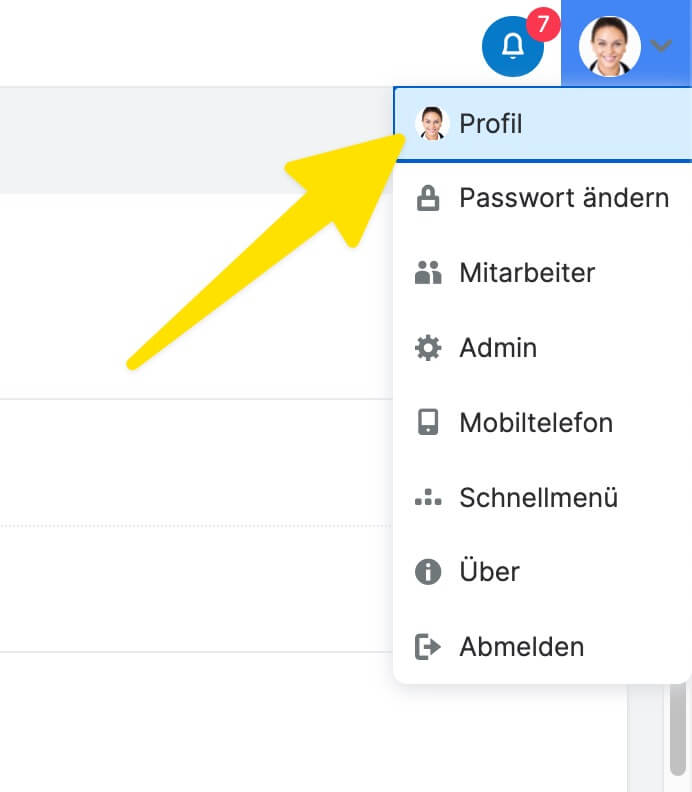The image size is (692, 792).
Task: Click the dots icon beside Schnellmenü
Action: (428, 497)
